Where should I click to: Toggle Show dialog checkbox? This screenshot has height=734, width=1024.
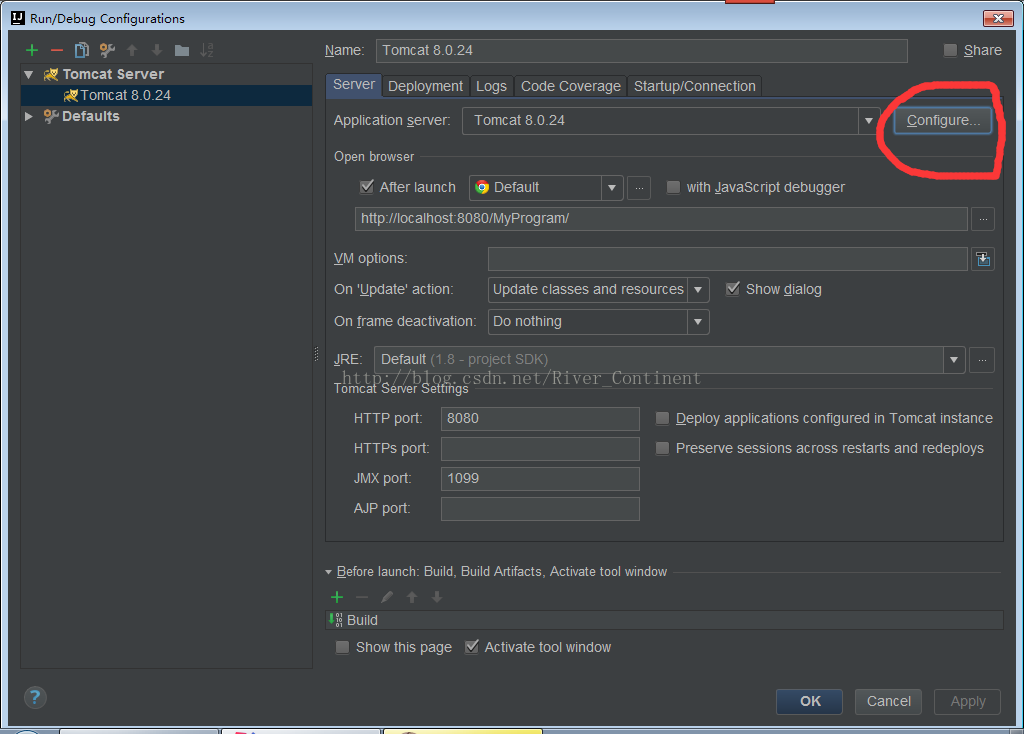tap(733, 289)
